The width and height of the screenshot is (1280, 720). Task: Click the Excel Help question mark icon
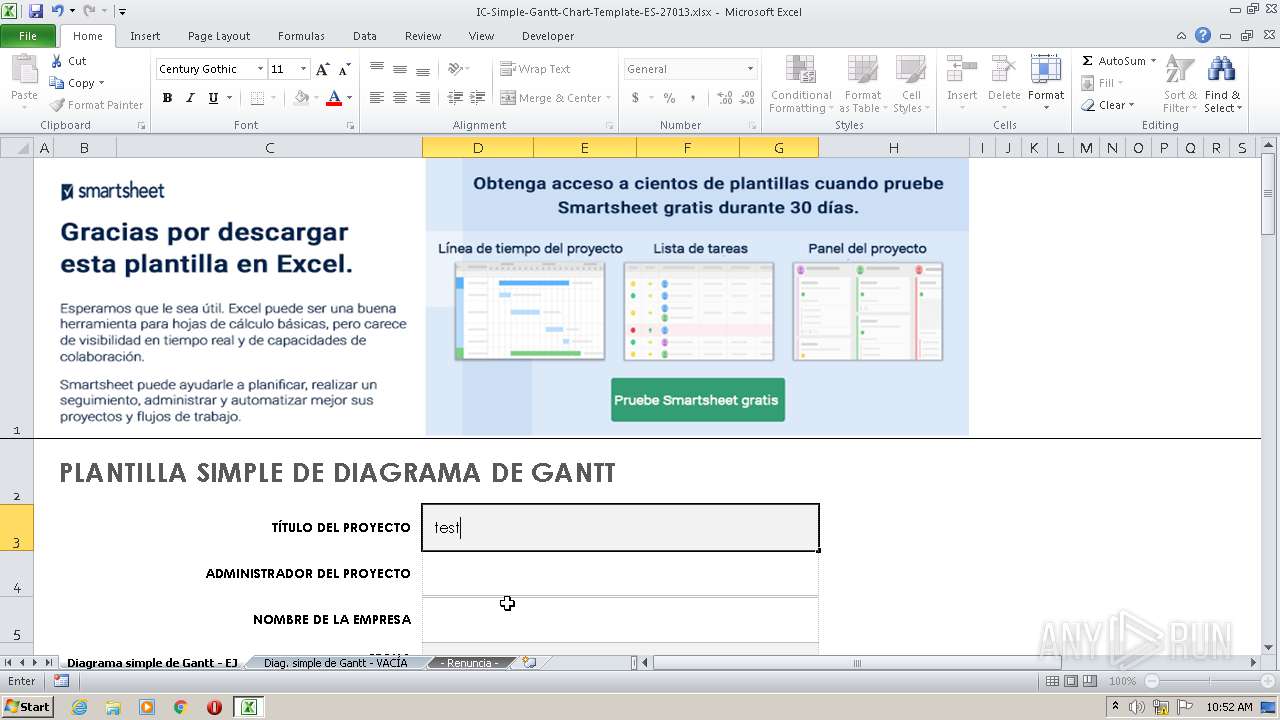point(1203,35)
